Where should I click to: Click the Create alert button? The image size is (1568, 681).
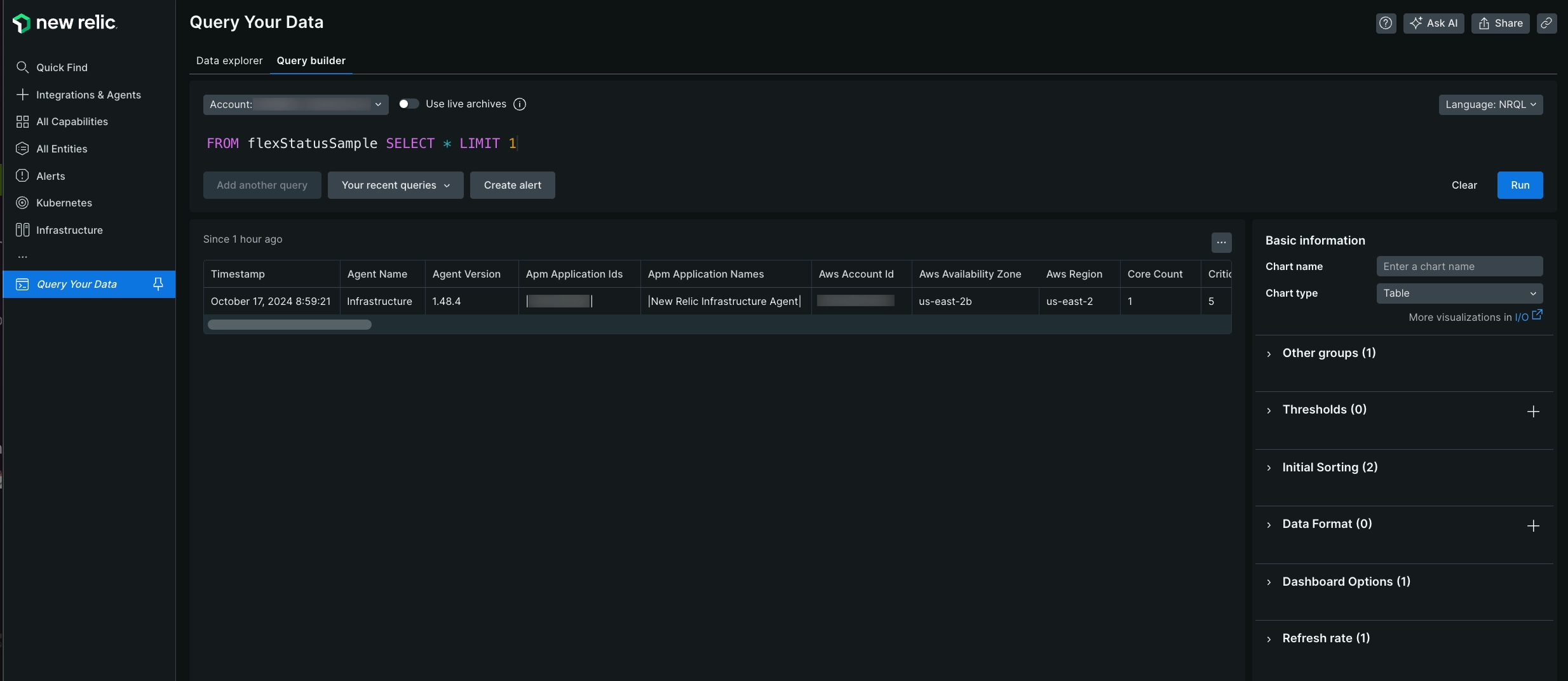[512, 185]
